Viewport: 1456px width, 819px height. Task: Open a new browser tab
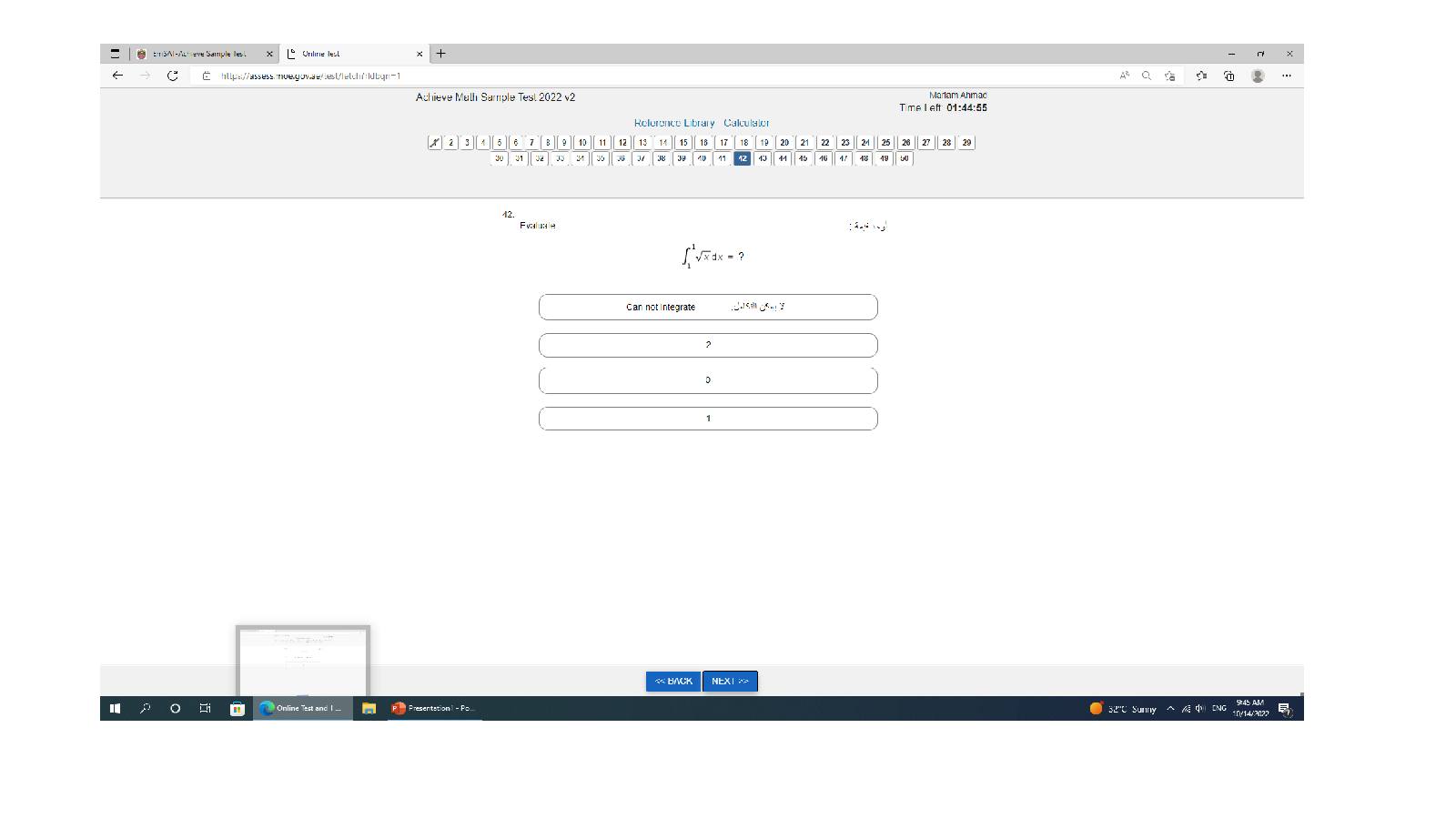pyautogui.click(x=441, y=54)
